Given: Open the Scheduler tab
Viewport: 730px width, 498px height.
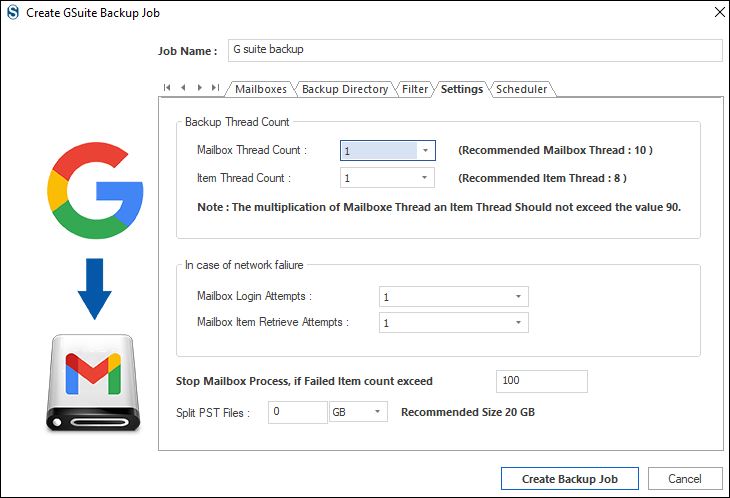Looking at the screenshot, I should (521, 89).
